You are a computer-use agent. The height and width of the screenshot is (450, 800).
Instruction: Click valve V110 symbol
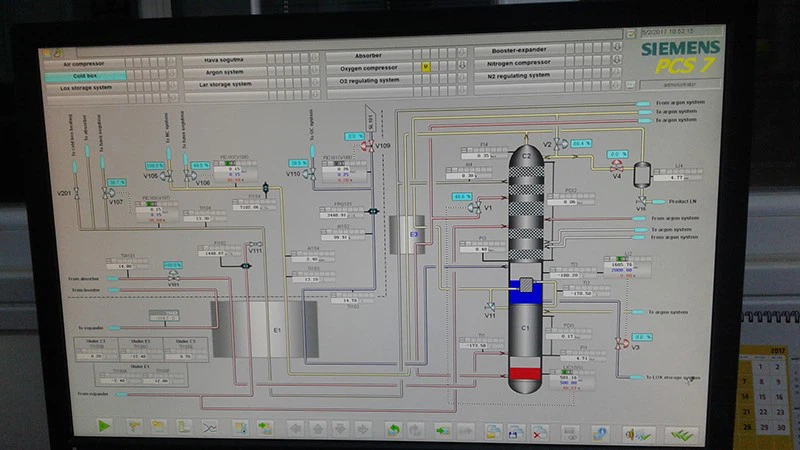pos(309,174)
